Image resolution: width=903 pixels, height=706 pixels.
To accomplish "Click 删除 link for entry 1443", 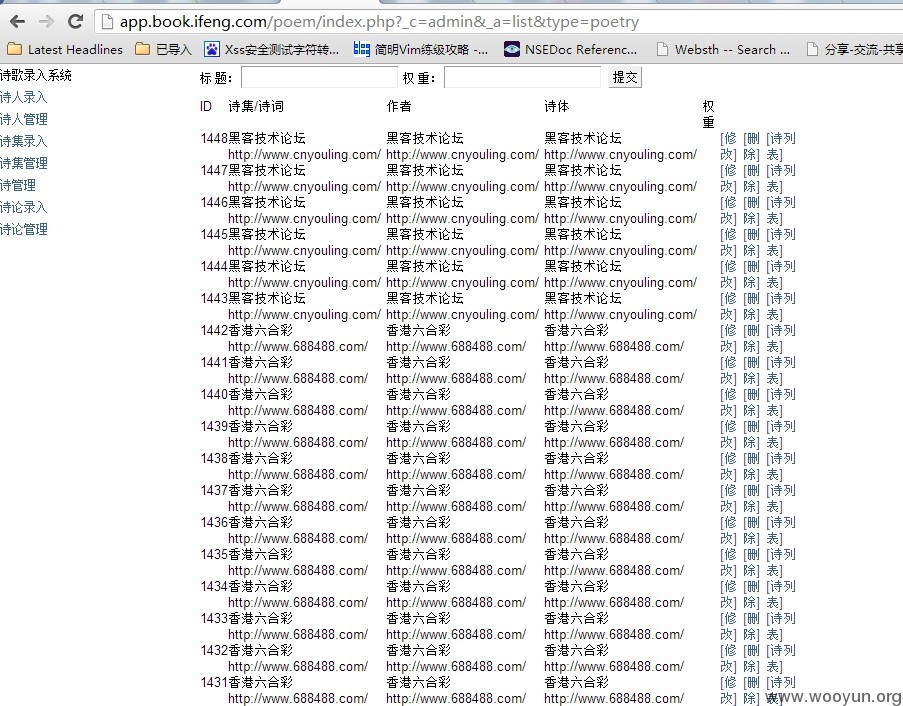I will [752, 306].
